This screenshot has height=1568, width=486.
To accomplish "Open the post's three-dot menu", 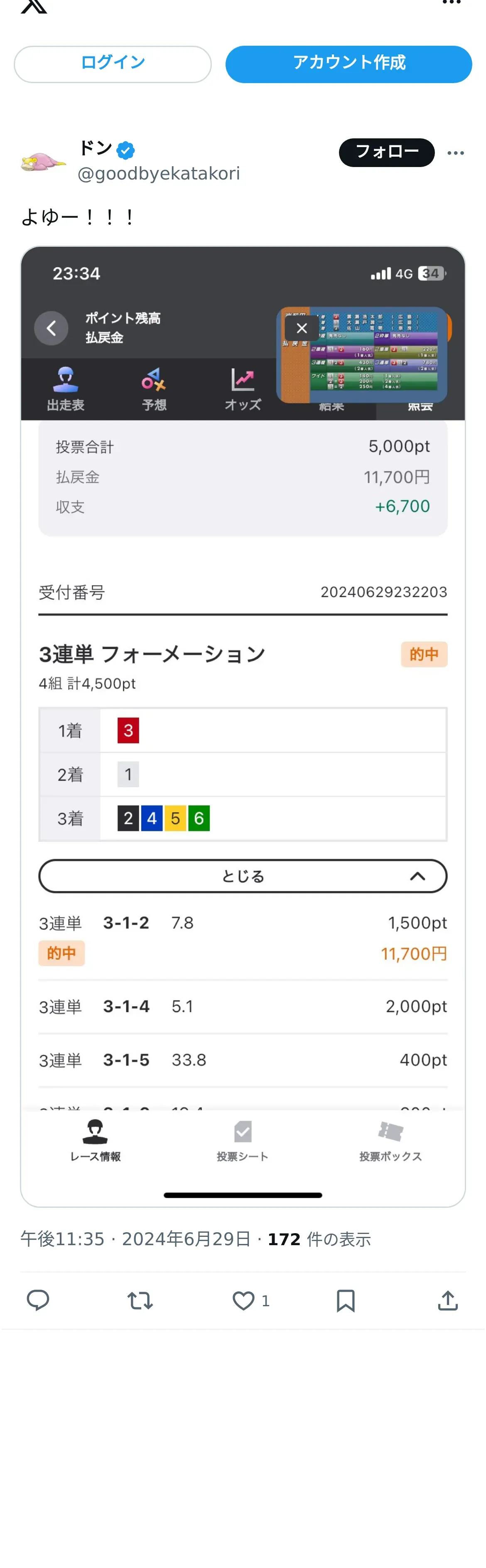I will tap(455, 153).
